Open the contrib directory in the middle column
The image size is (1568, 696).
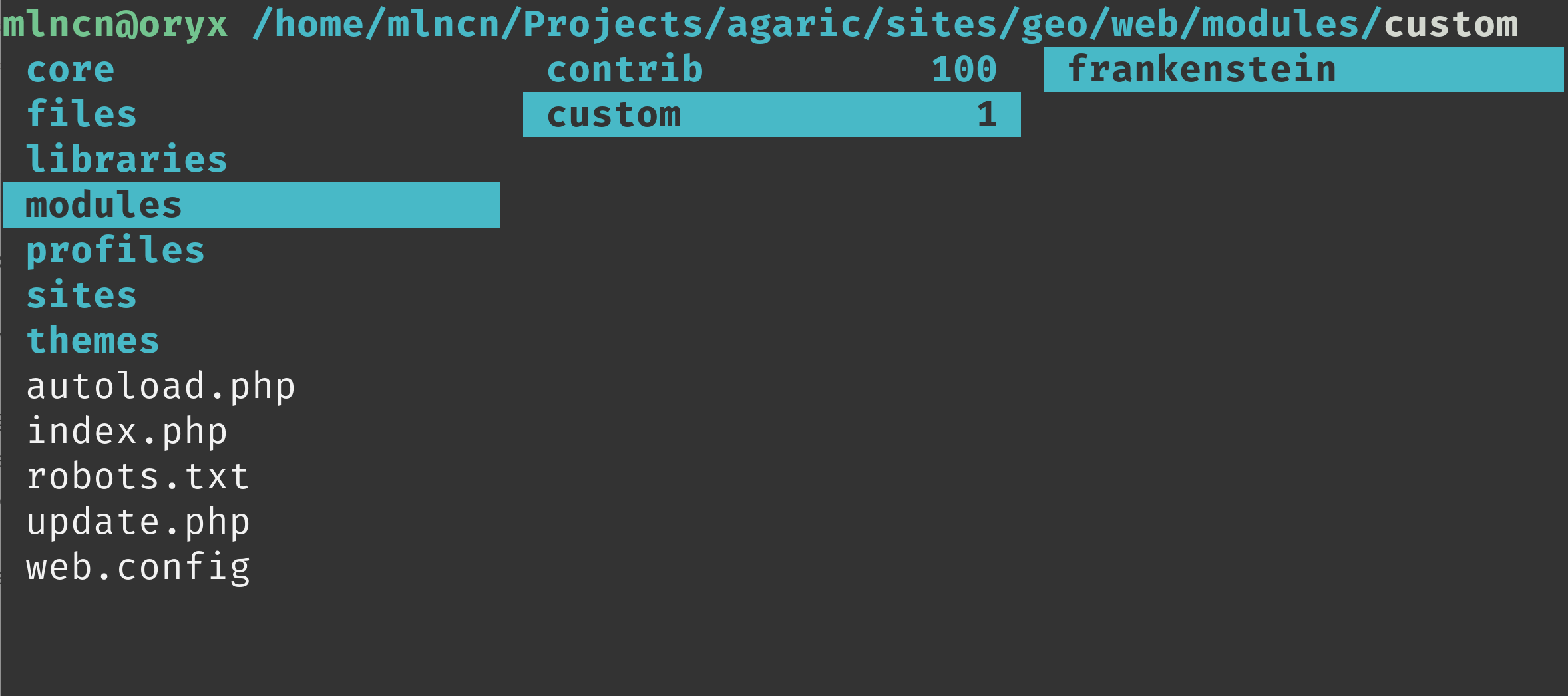(625, 70)
